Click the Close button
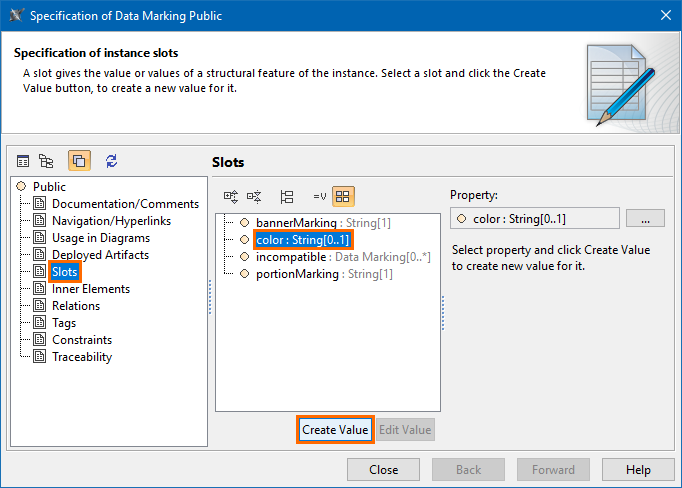This screenshot has height=488, width=682. 383,470
